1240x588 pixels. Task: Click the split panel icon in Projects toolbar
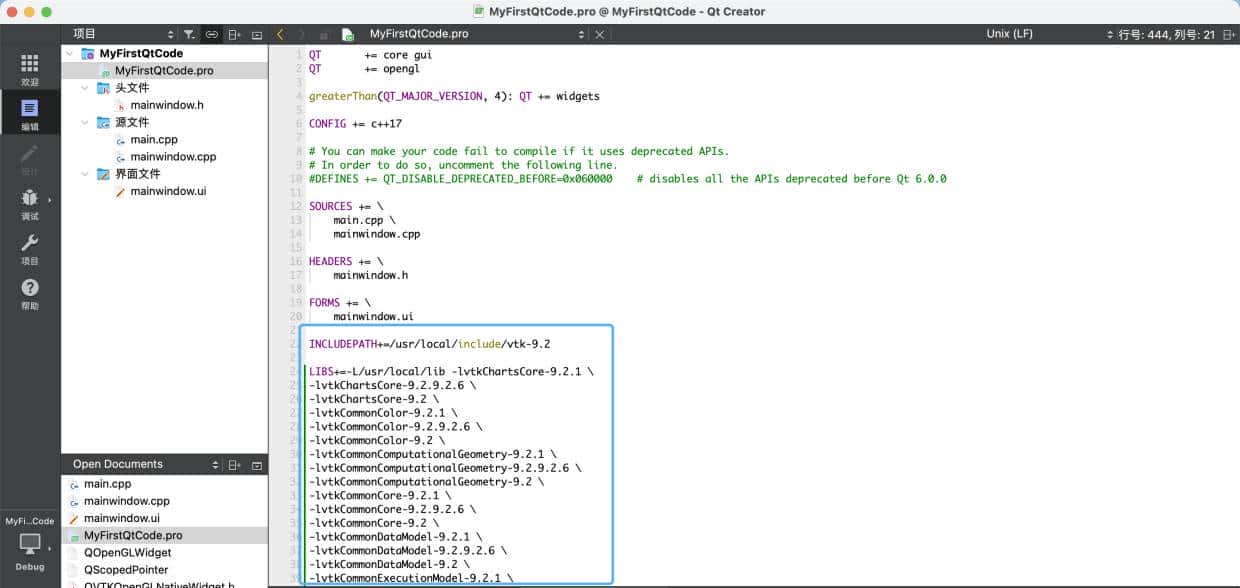tap(233, 33)
